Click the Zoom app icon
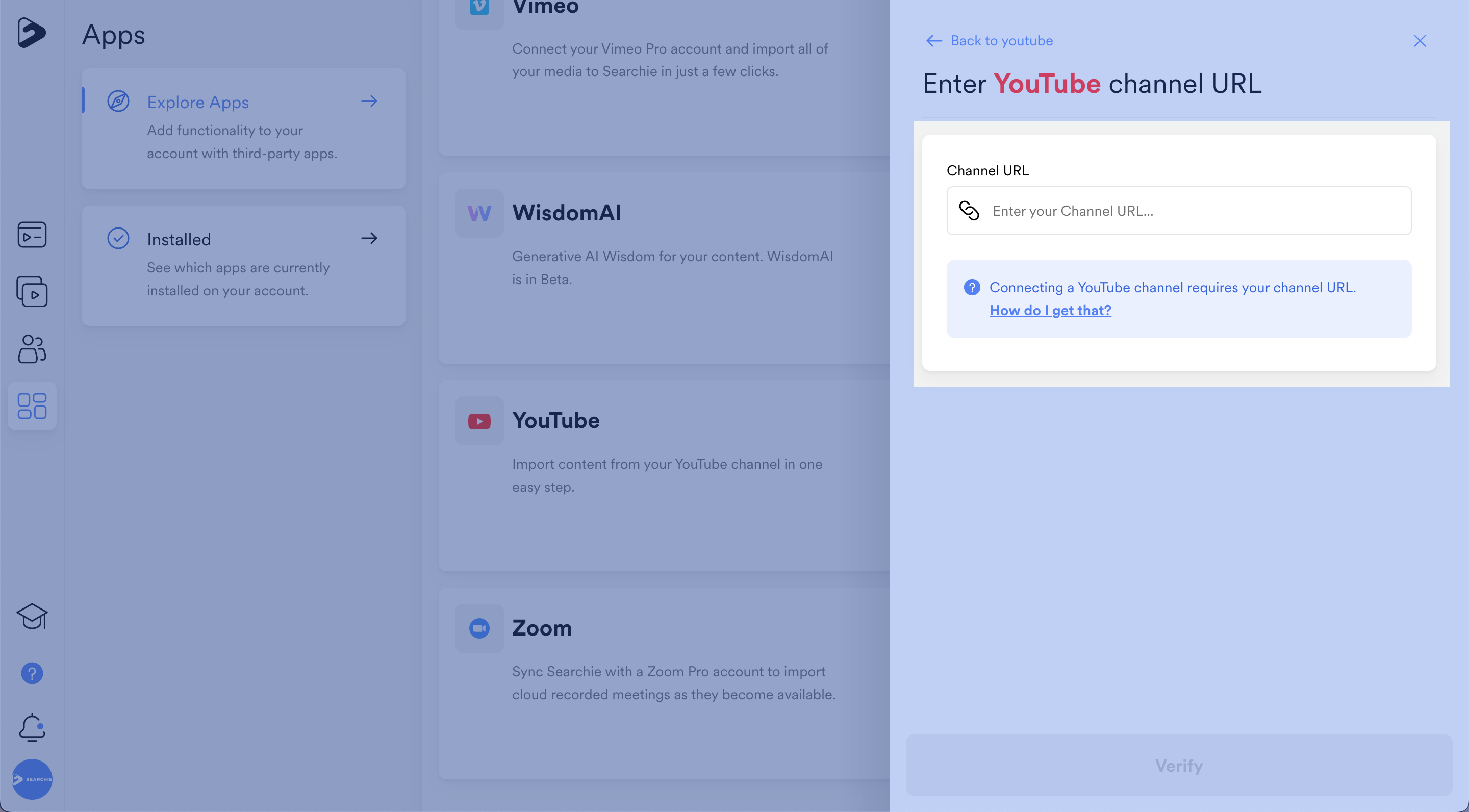 click(479, 628)
